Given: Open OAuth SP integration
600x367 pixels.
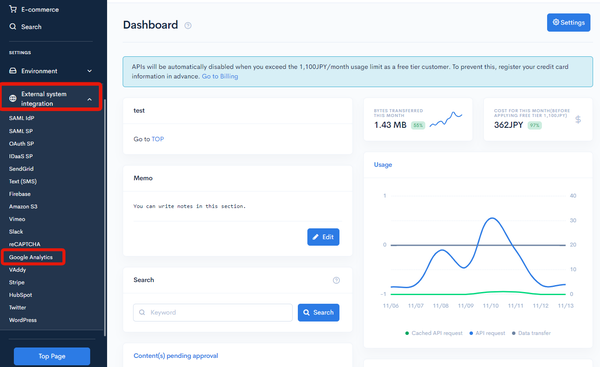Looking at the screenshot, I should coord(21,144).
